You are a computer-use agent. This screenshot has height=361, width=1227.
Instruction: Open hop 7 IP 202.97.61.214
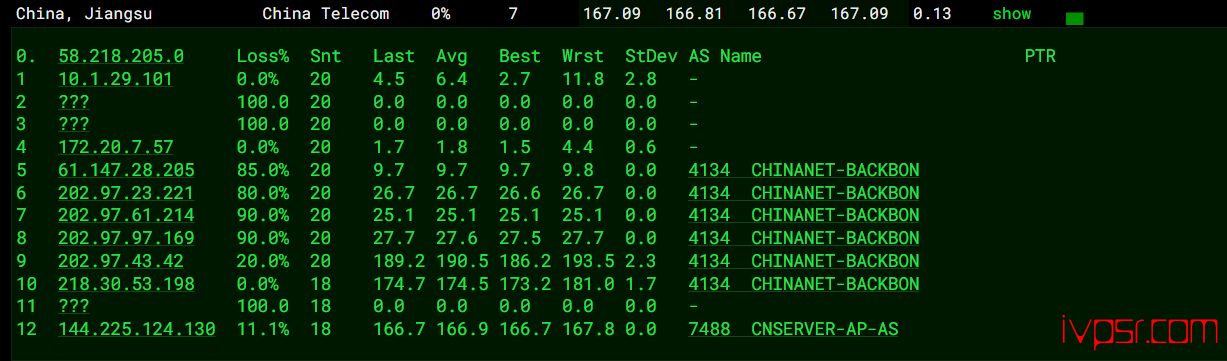pos(126,215)
